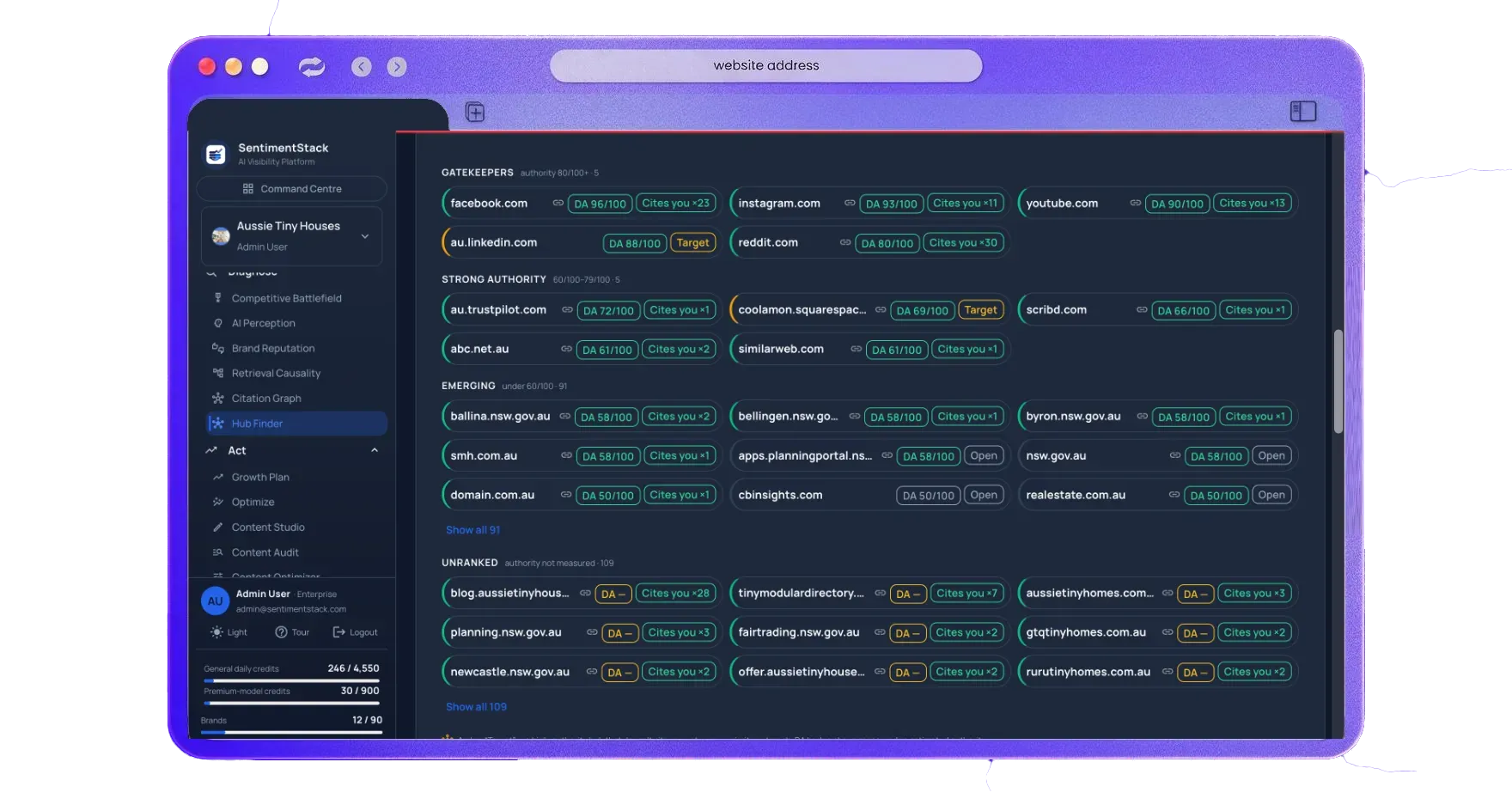
Task: Click the link icon next to facebook.com
Action: [558, 203]
